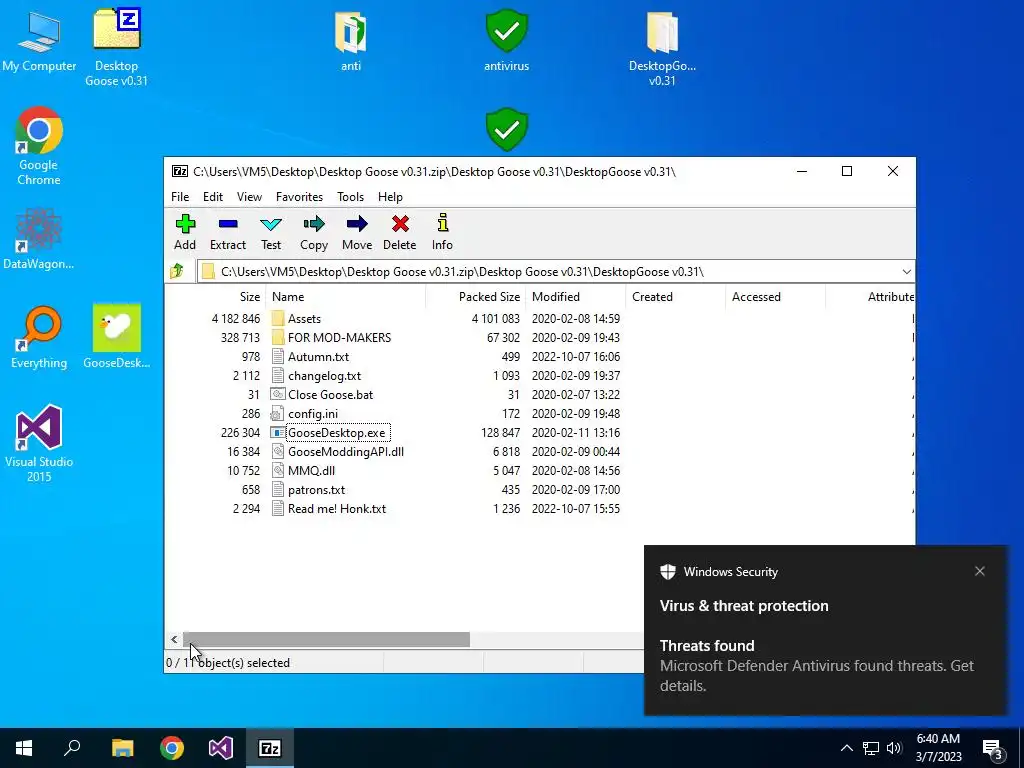Open the View menu
1024x768 pixels.
[249, 197]
